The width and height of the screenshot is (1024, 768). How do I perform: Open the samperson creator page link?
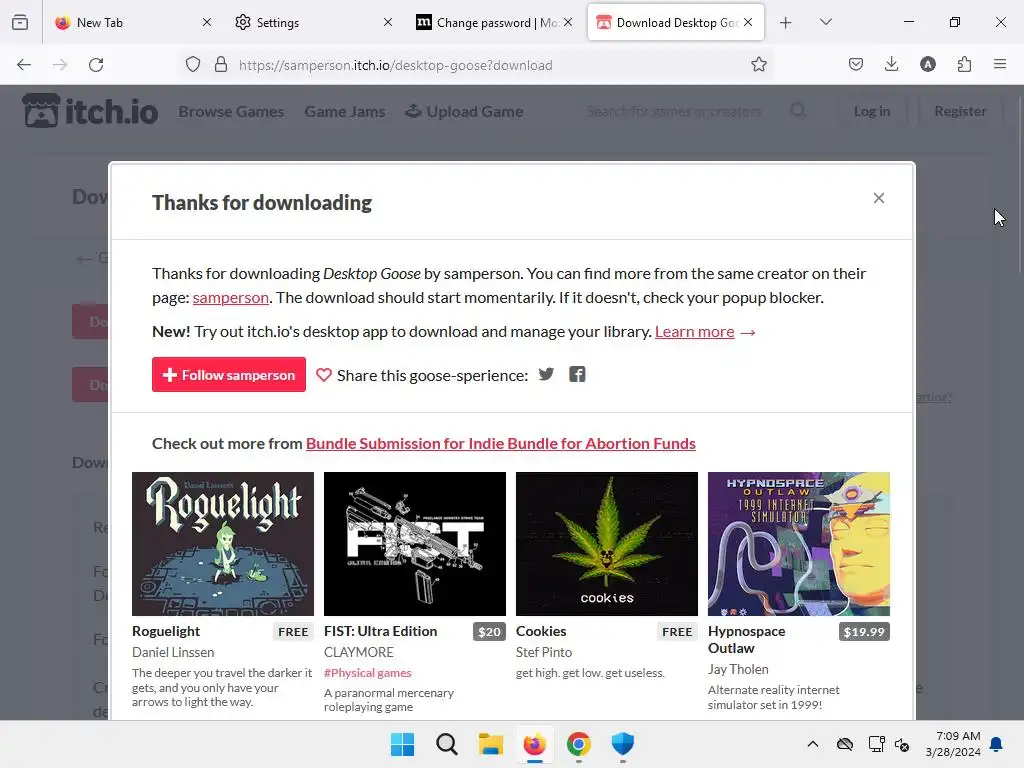(231, 298)
